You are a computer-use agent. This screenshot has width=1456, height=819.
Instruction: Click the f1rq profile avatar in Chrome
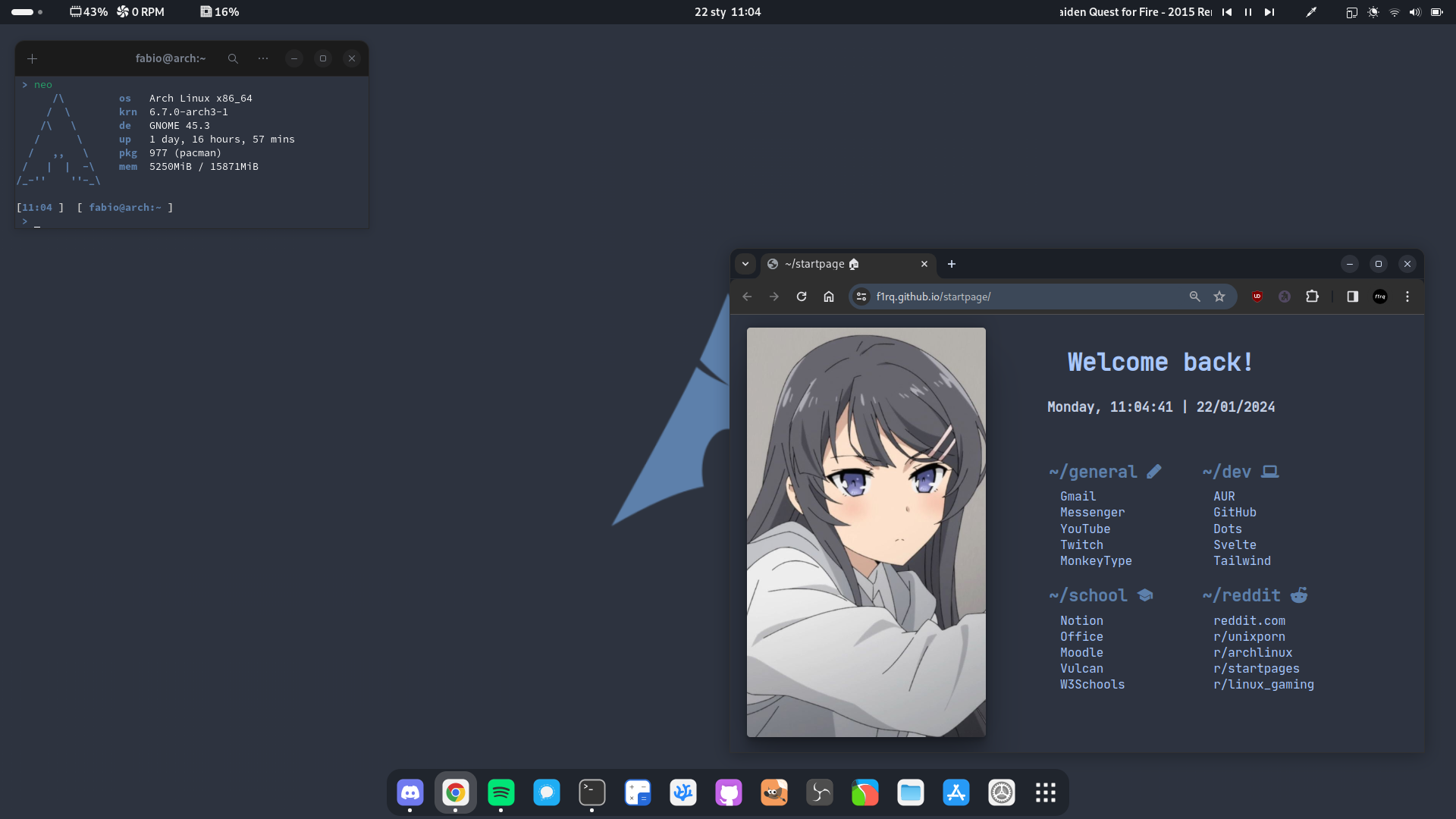point(1380,297)
